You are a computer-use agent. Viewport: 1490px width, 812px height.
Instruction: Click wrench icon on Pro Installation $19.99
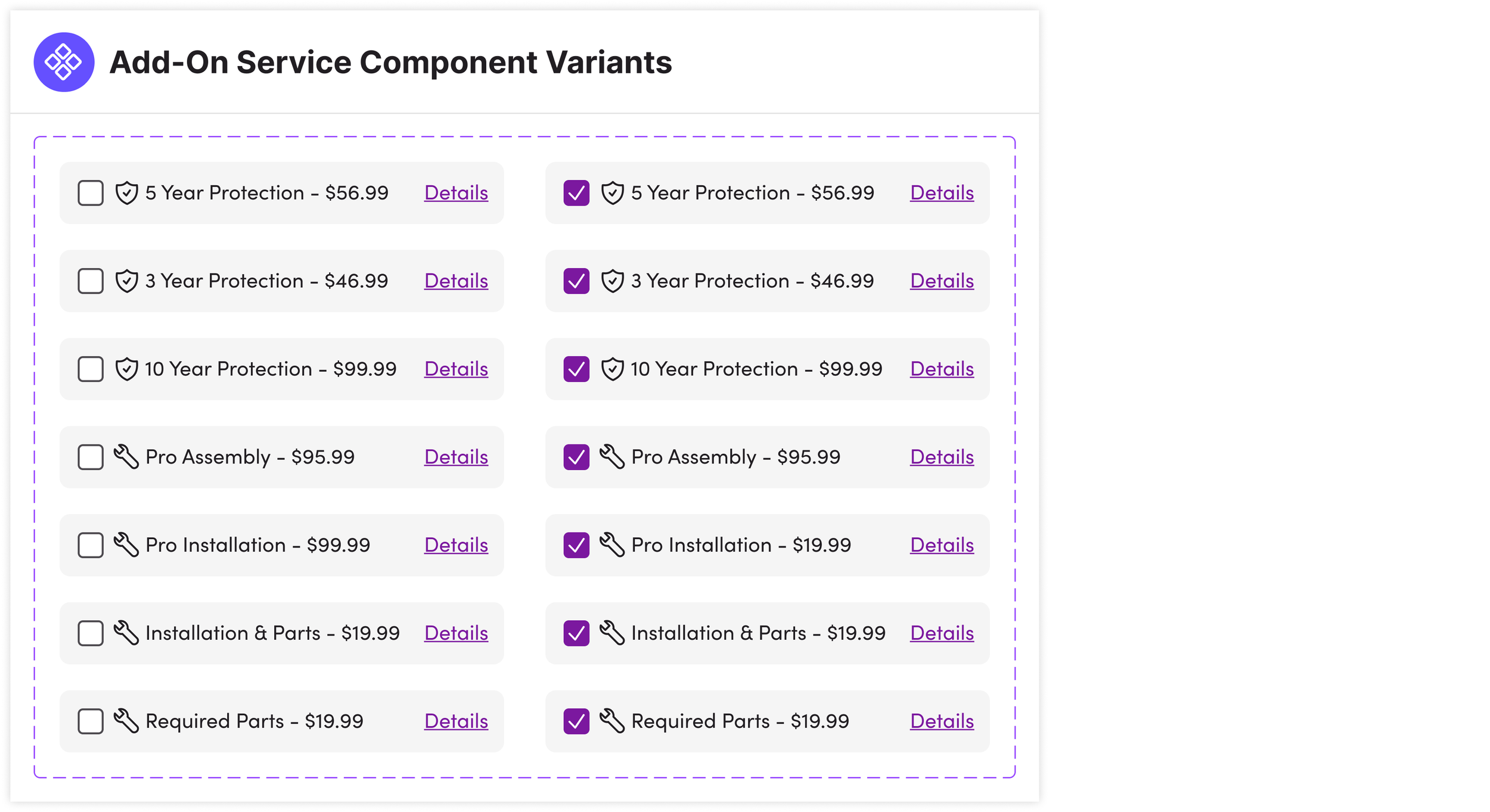(612, 545)
